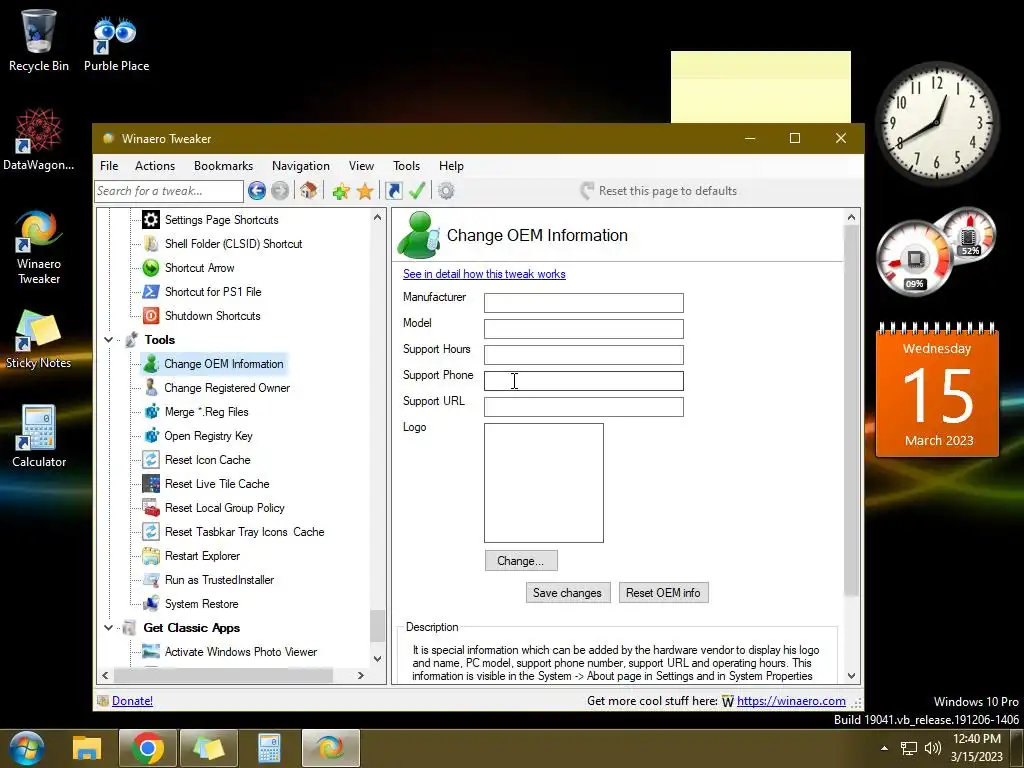This screenshot has width=1024, height=768.
Task: Open the Recycle Bin desktop icon
Action: click(39, 40)
